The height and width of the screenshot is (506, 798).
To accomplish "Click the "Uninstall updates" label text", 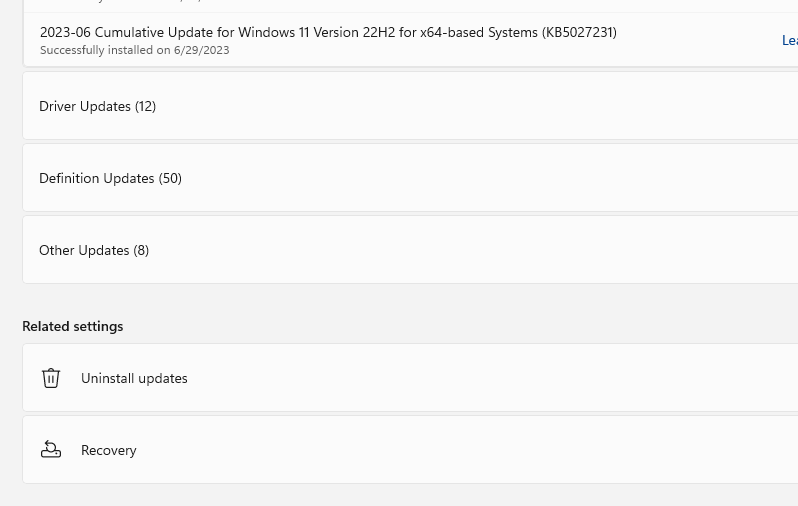I will click(x=134, y=378).
